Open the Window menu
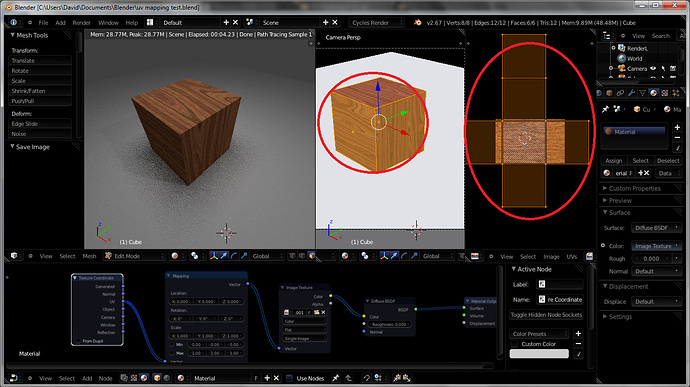The height and width of the screenshot is (387, 690). (x=108, y=22)
